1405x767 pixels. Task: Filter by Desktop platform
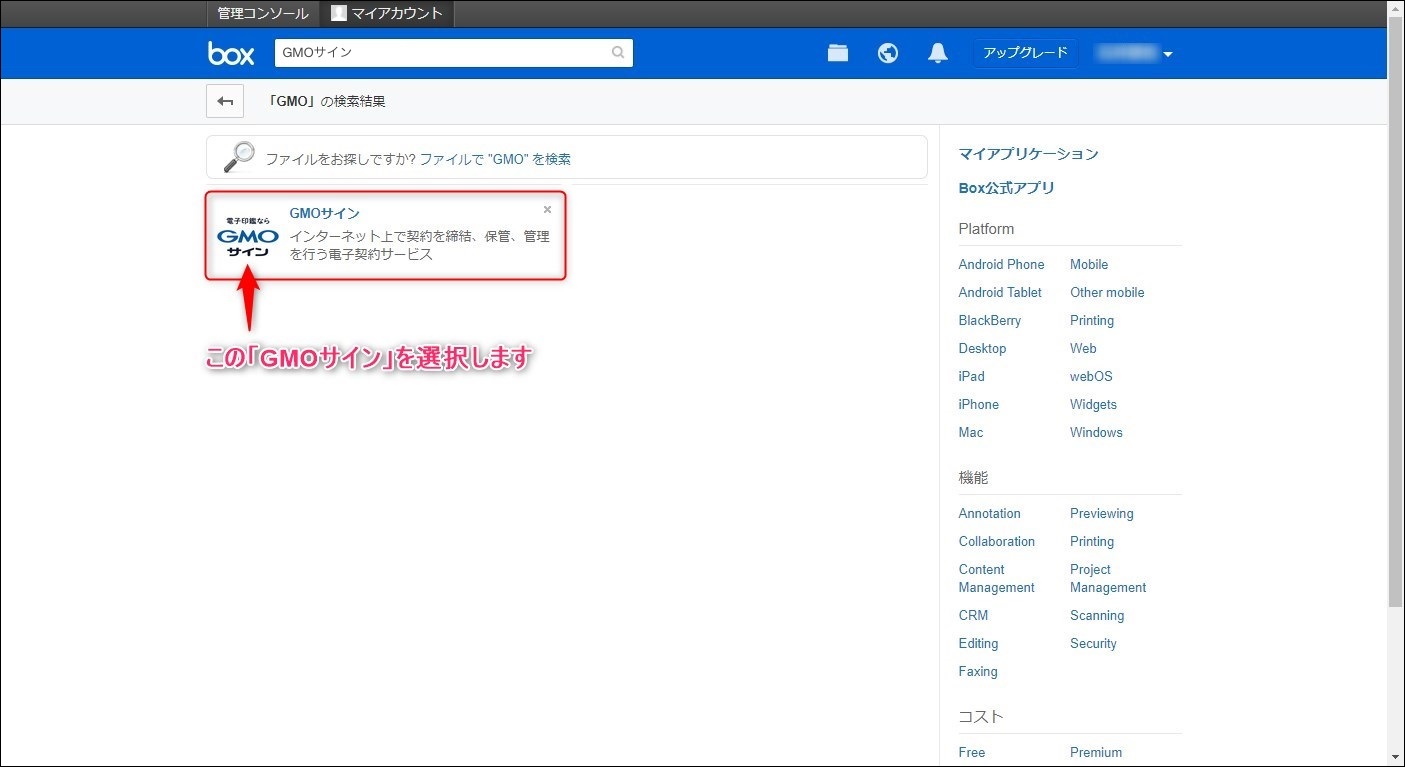[982, 348]
